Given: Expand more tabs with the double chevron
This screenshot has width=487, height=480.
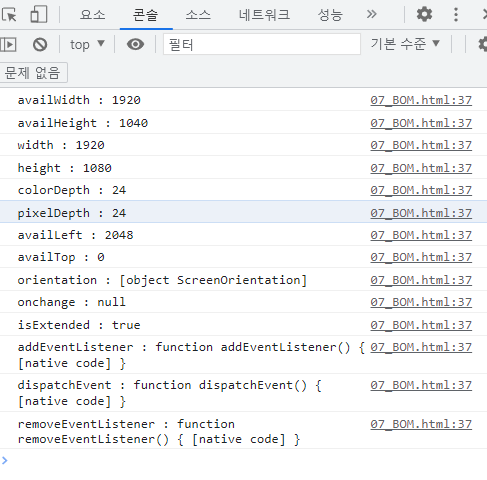Looking at the screenshot, I should coord(371,14).
